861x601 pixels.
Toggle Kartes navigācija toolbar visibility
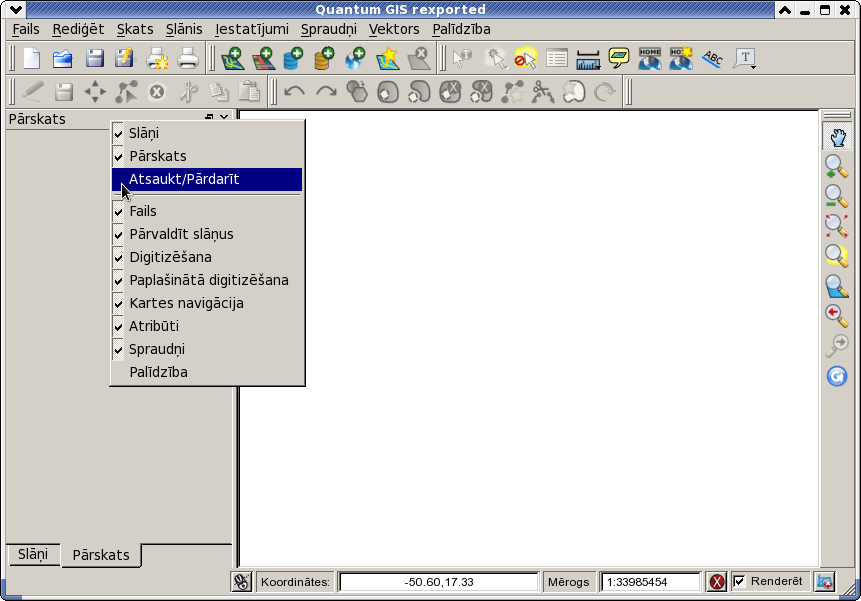[207, 304]
